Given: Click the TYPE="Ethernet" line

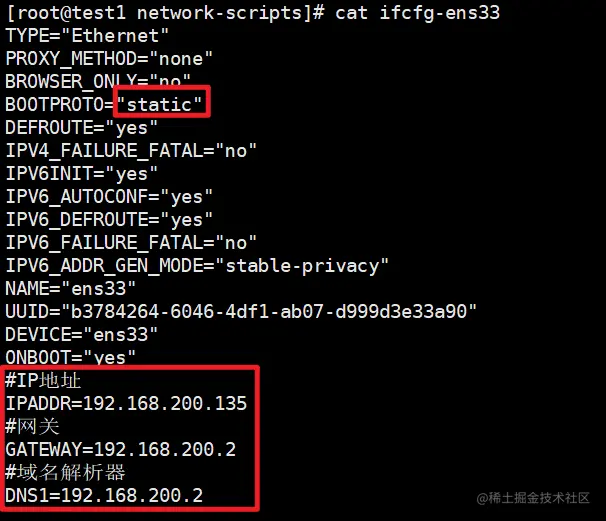Looking at the screenshot, I should point(87,36).
